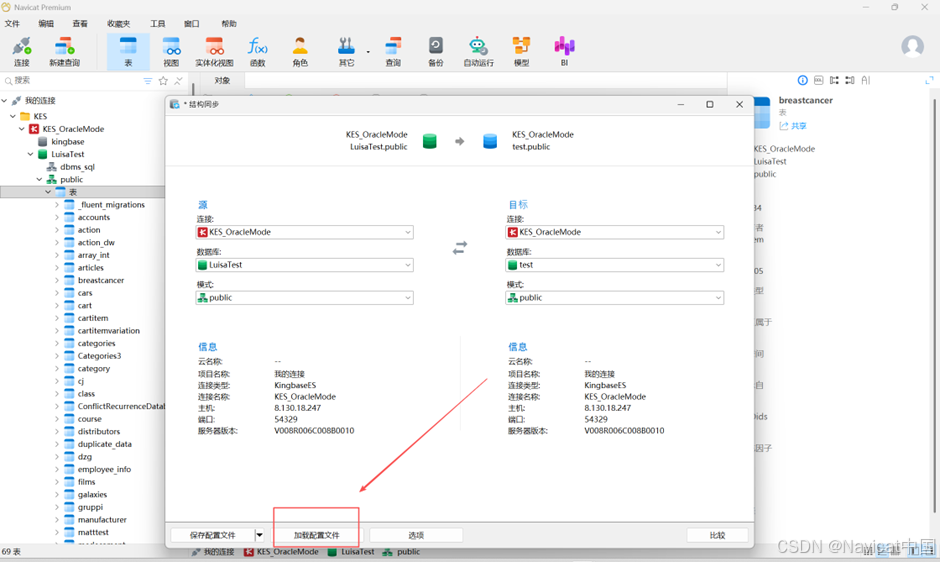
Task: Select the View (视图) toolbar icon
Action: pyautogui.click(x=171, y=52)
